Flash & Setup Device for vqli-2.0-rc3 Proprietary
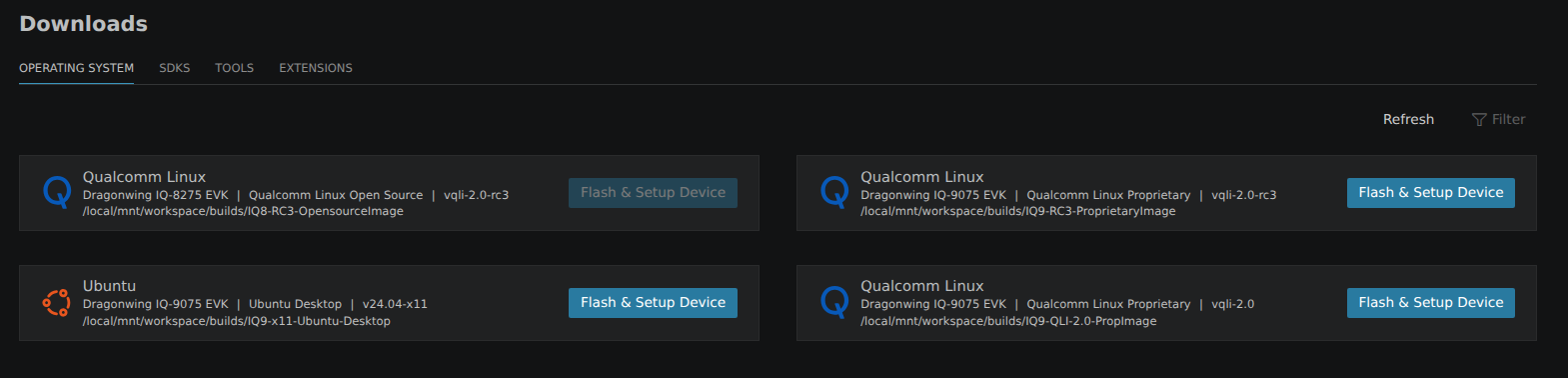Screen dimensions: 1568x378 click(1430, 193)
